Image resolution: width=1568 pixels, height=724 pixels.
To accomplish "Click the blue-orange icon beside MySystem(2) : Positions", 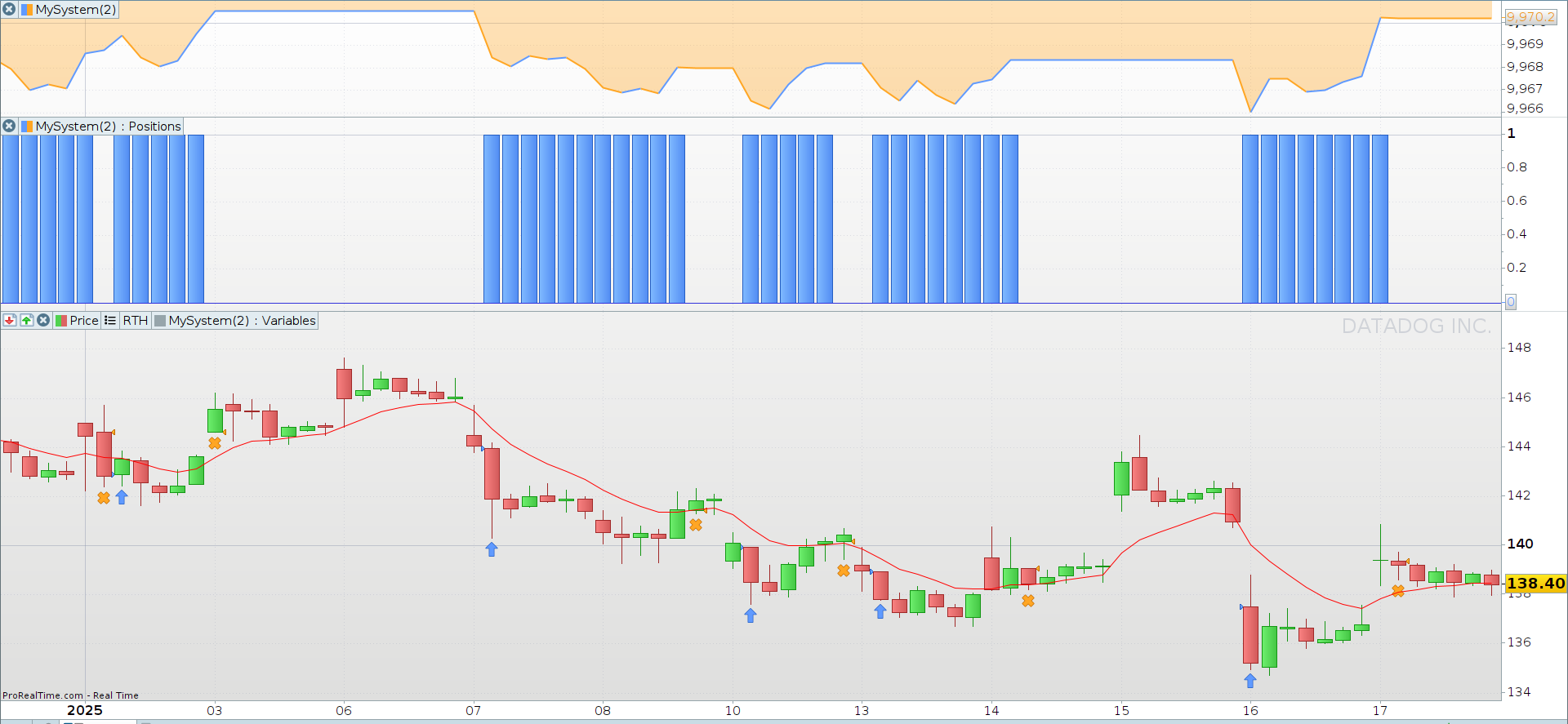I will [x=27, y=126].
